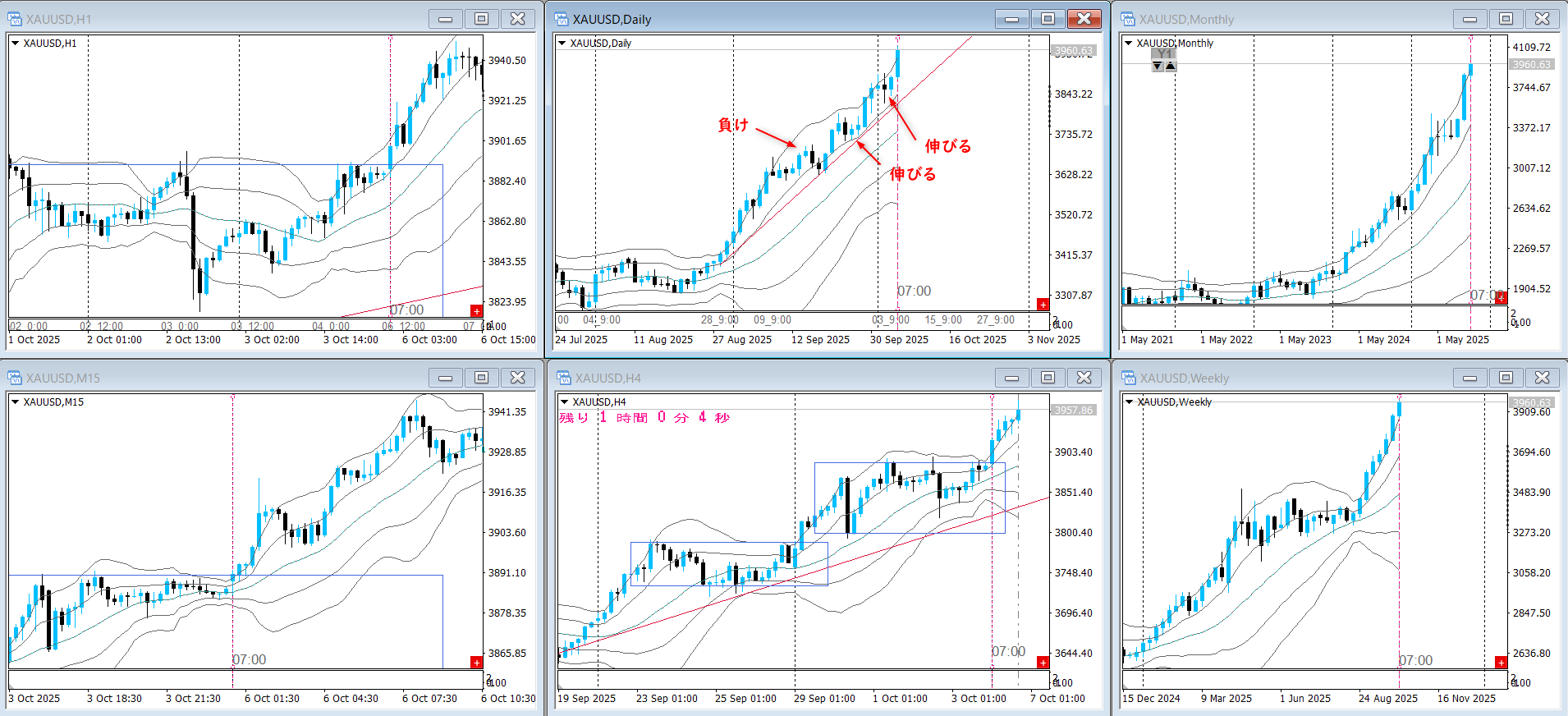Click the red plus icon in H1 chart
Viewport: 1568px width, 716px height.
tap(476, 310)
